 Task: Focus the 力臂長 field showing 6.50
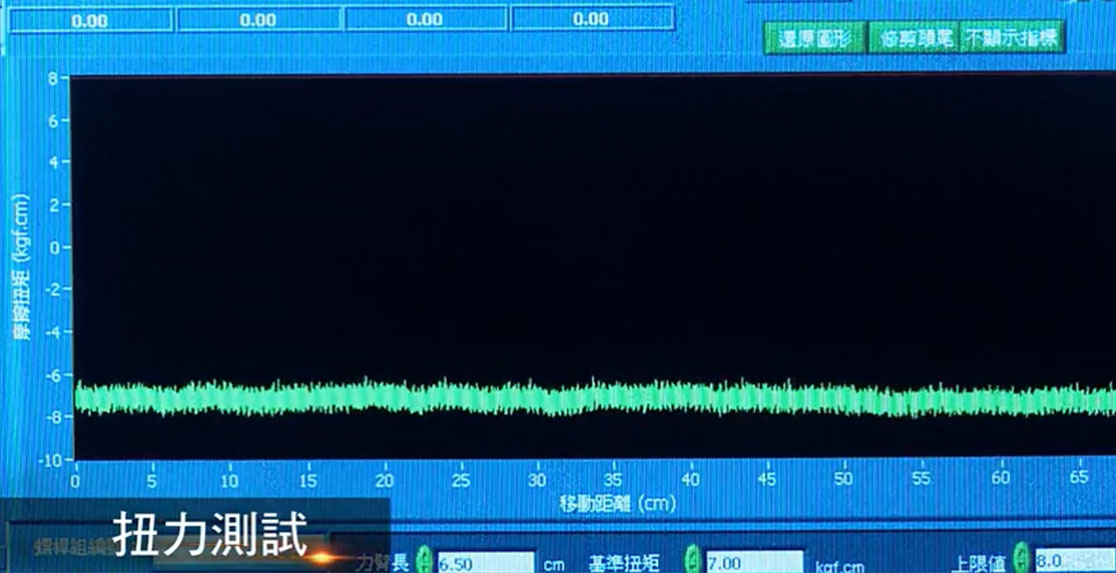(x=485, y=563)
